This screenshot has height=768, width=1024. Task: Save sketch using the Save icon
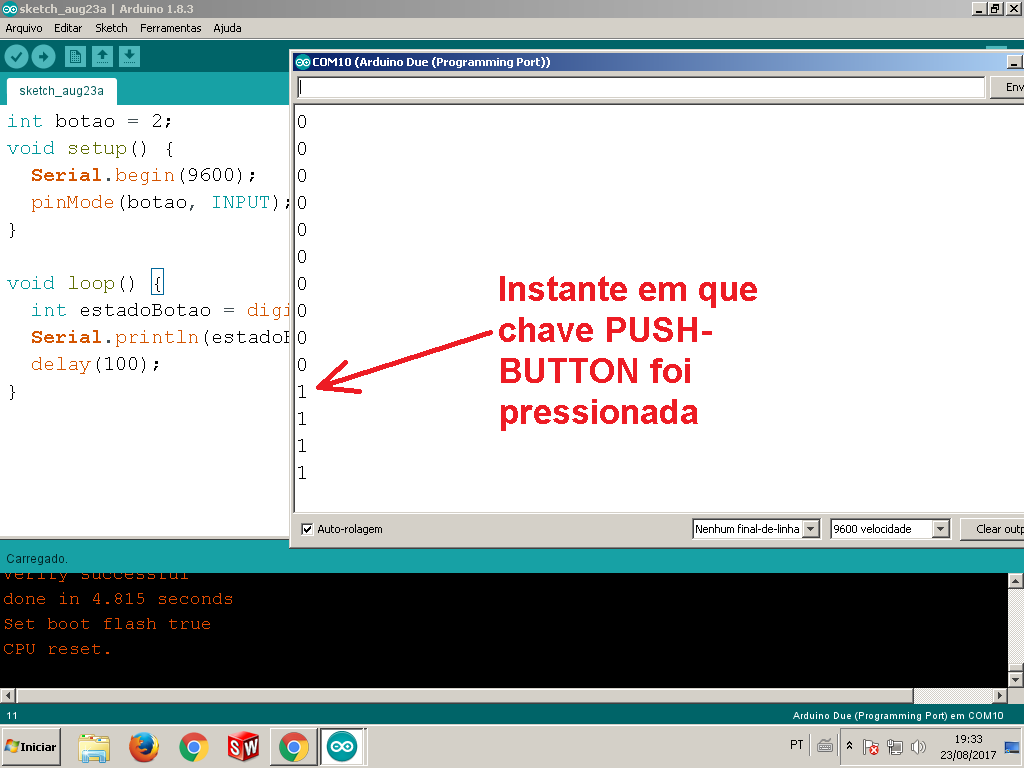click(x=130, y=57)
